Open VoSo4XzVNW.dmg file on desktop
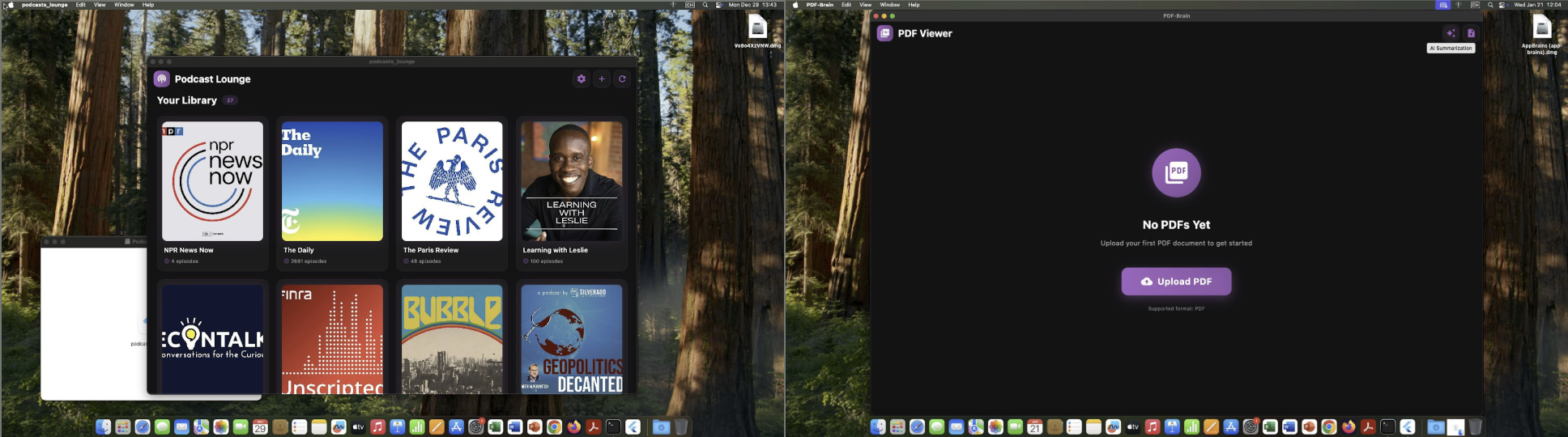Viewport: 1568px width, 437px height. pos(757,32)
